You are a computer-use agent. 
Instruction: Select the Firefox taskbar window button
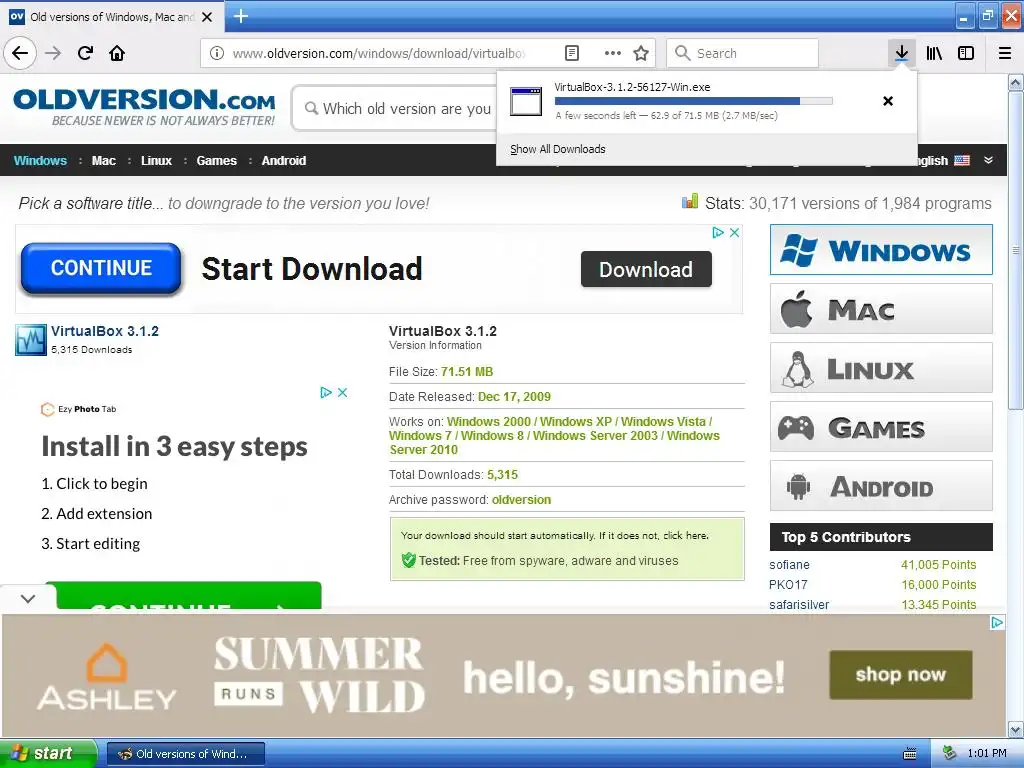185,754
